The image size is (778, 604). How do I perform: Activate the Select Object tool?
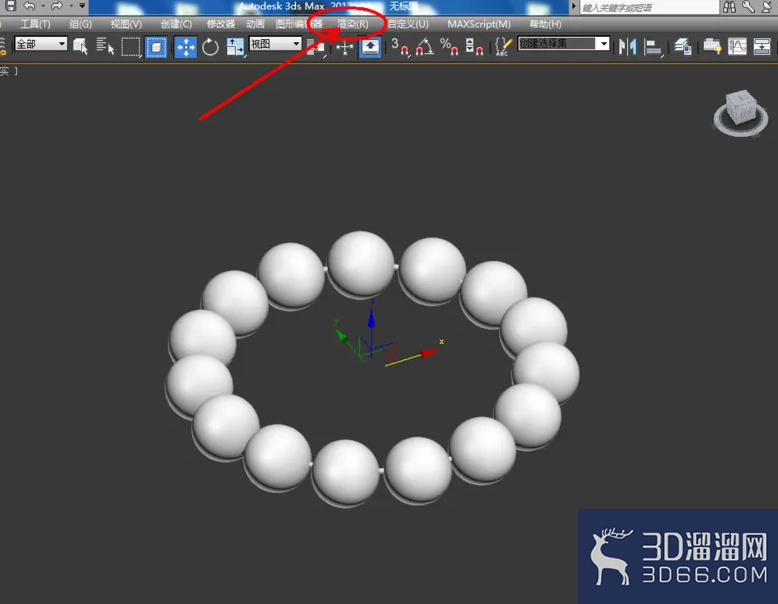(80, 47)
